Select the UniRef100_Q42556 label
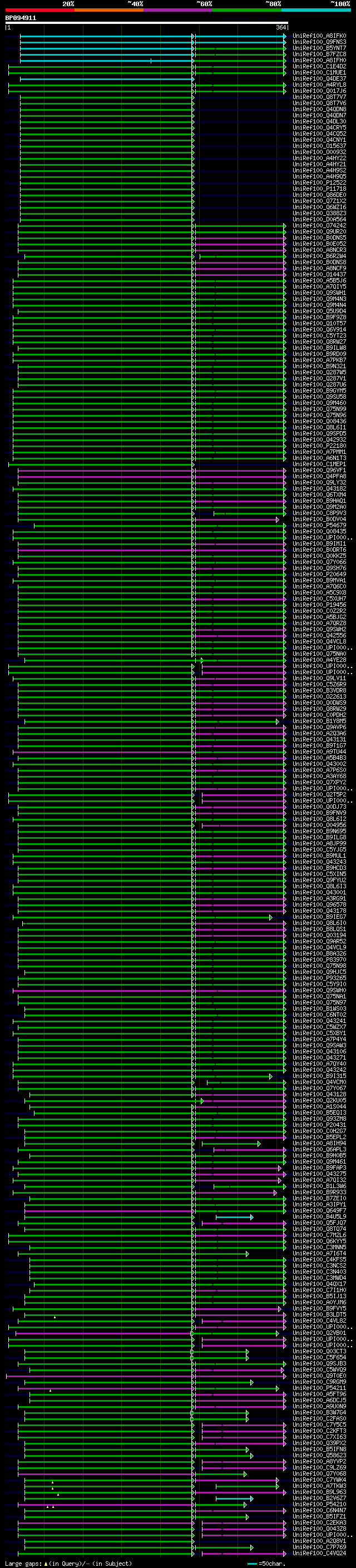Image resolution: width=356 pixels, height=1568 pixels. pos(319,635)
